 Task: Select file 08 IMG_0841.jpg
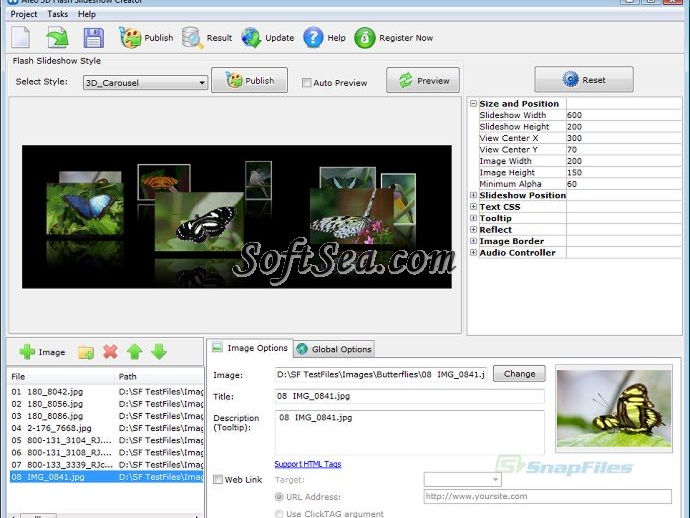[107, 477]
